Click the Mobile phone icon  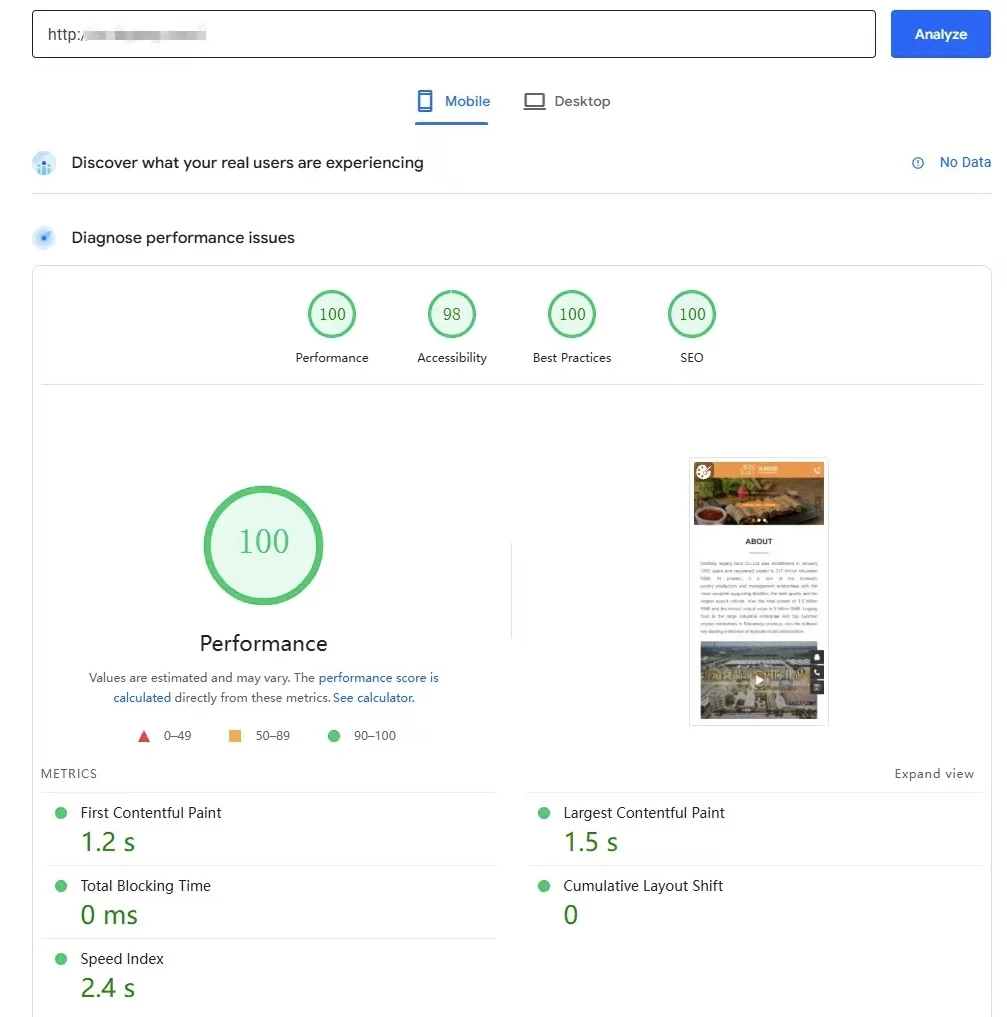pyautogui.click(x=425, y=101)
